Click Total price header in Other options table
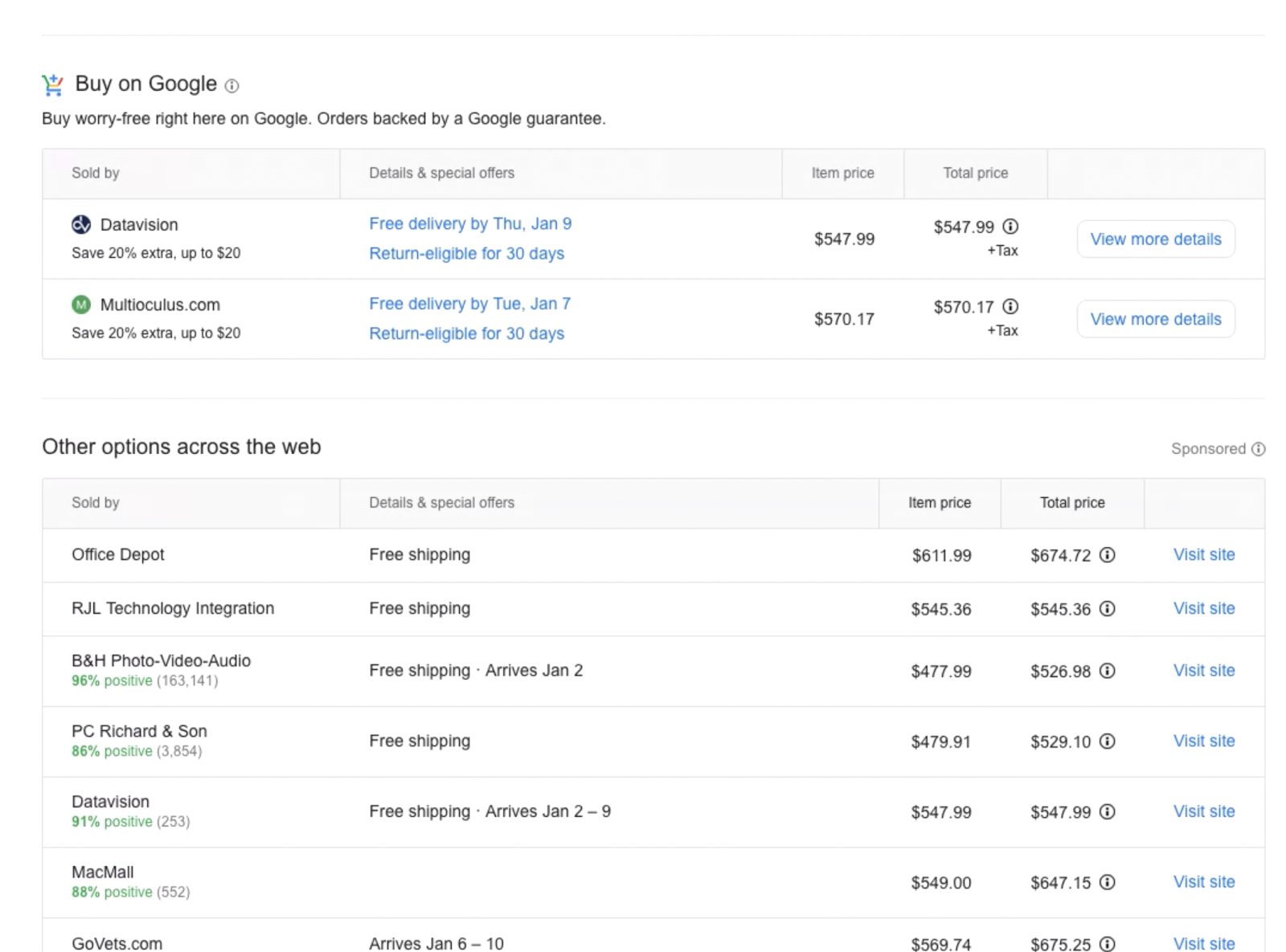Viewport: 1286px width, 952px height. tap(1072, 502)
